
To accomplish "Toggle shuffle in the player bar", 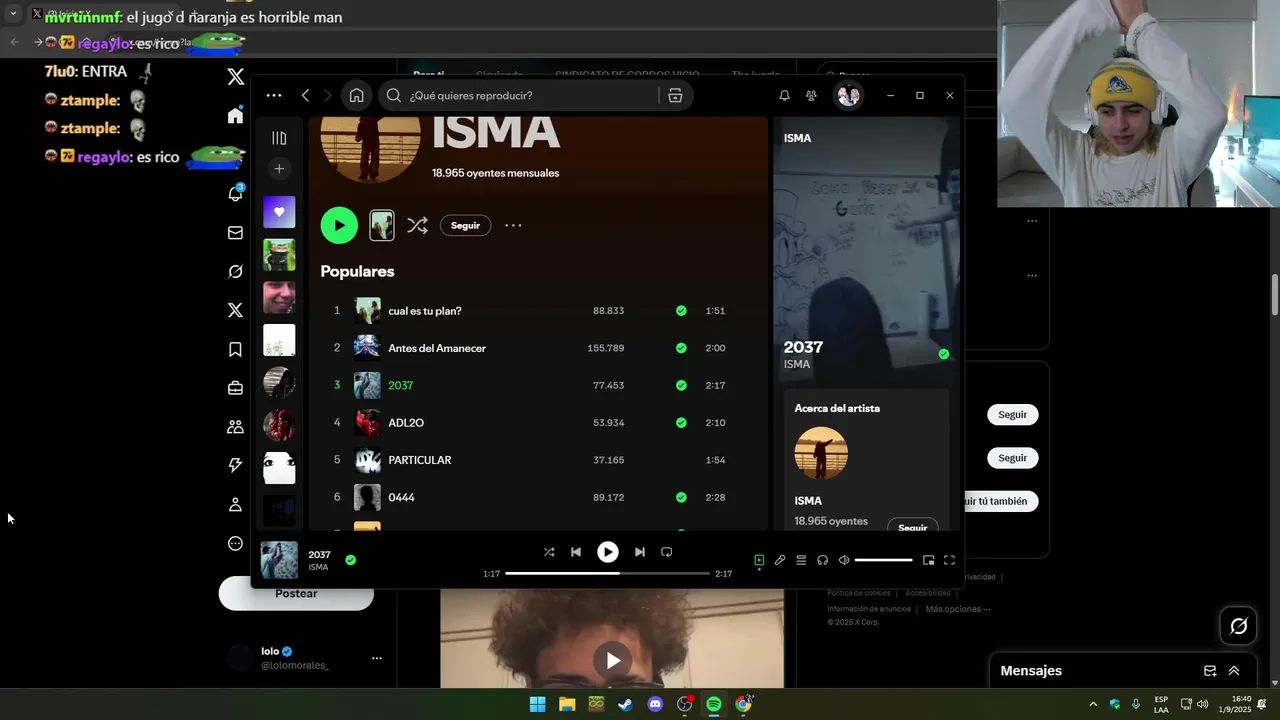I will click(x=549, y=552).
